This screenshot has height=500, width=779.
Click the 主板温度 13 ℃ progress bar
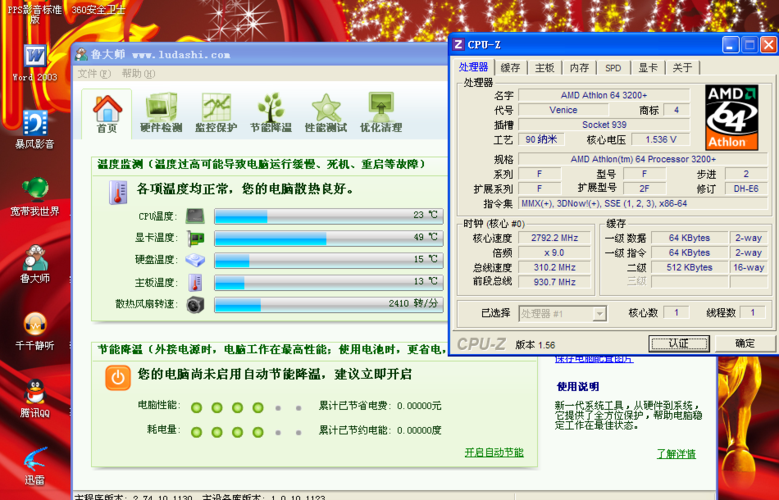[x=328, y=282]
